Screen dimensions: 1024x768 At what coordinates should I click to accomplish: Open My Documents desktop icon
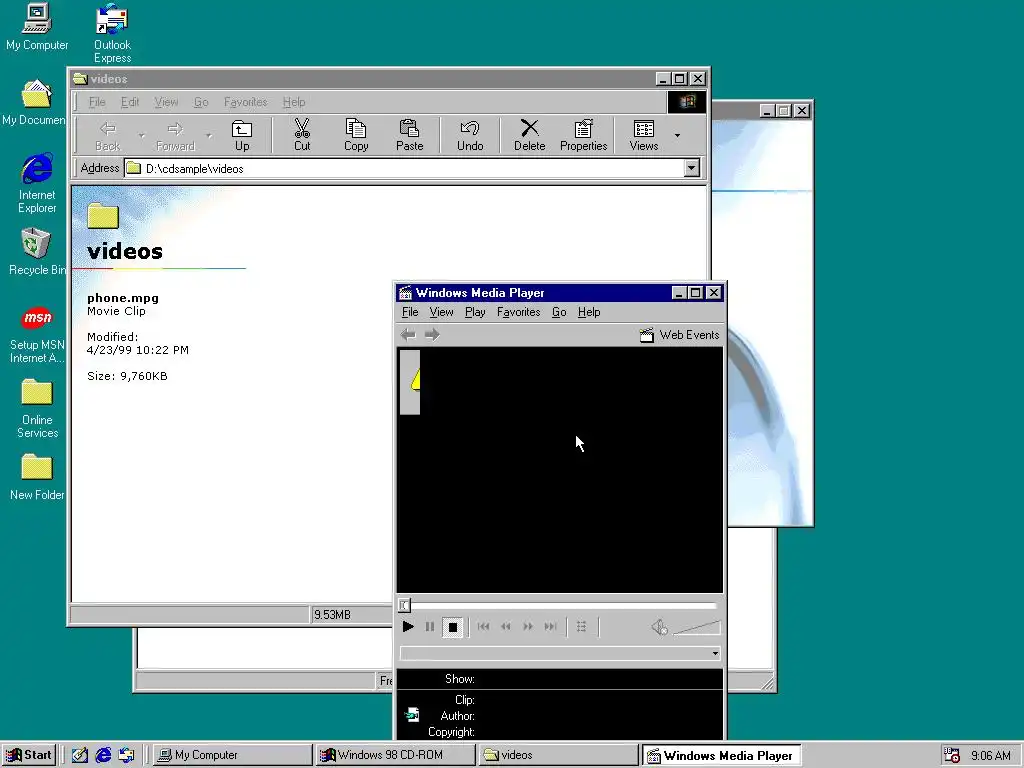[34, 103]
